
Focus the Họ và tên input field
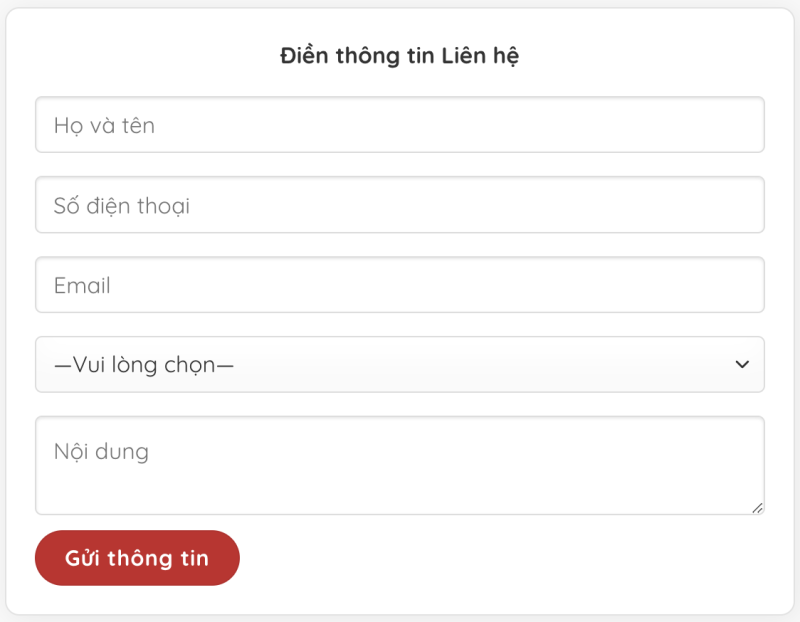coord(400,124)
